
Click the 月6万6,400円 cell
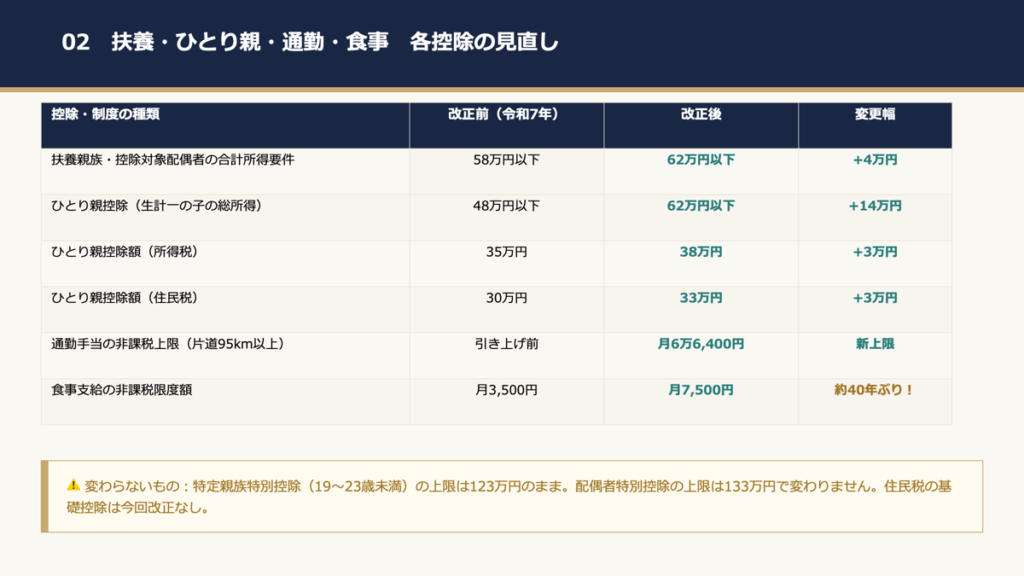[700, 344]
